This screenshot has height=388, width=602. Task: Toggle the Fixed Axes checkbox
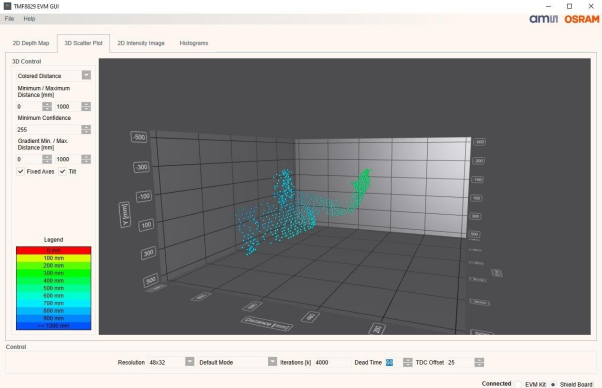coord(21,171)
